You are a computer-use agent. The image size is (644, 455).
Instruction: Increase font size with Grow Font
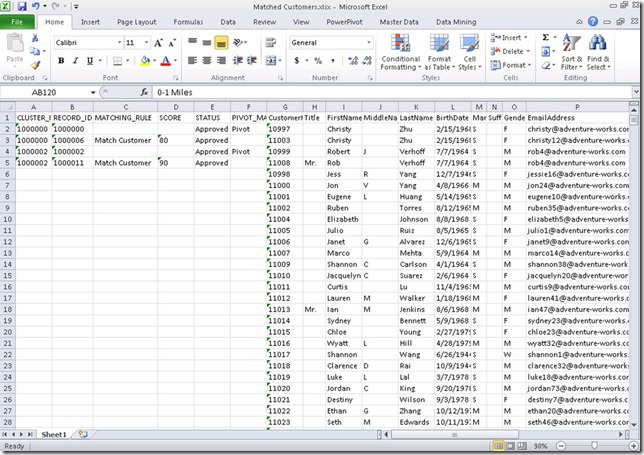point(158,43)
